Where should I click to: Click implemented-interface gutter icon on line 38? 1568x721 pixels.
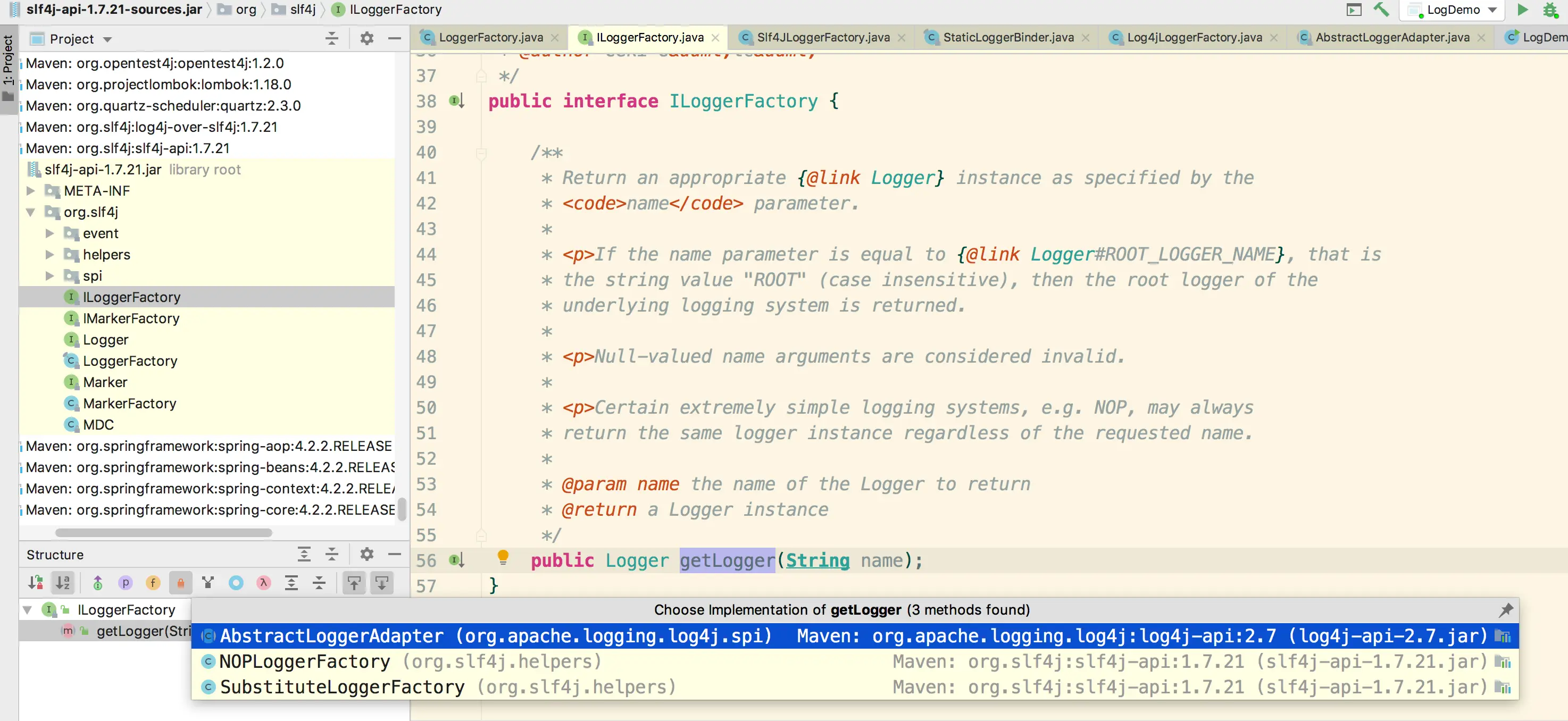point(456,101)
